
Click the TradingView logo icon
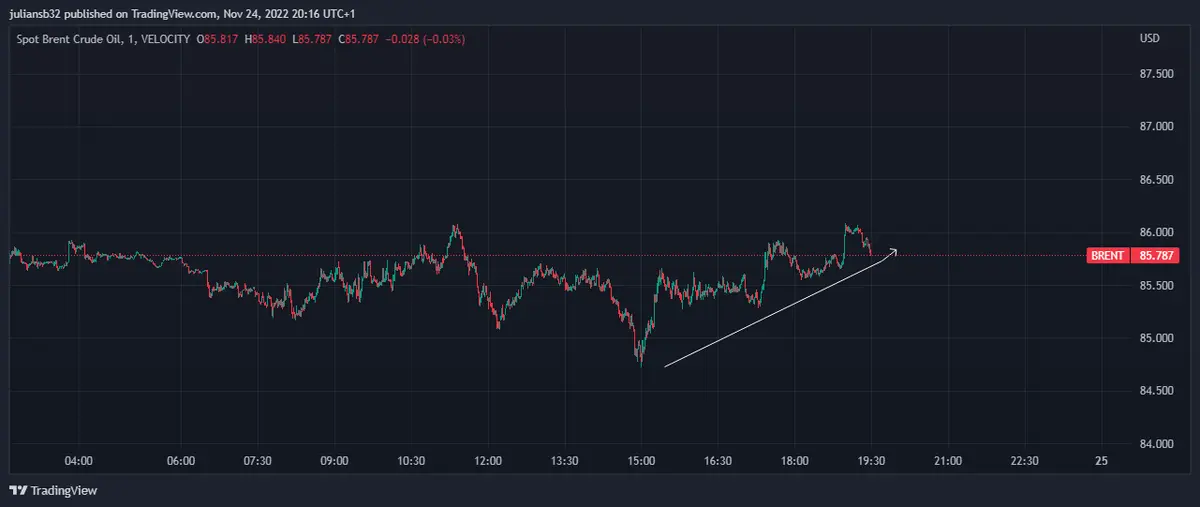point(18,490)
